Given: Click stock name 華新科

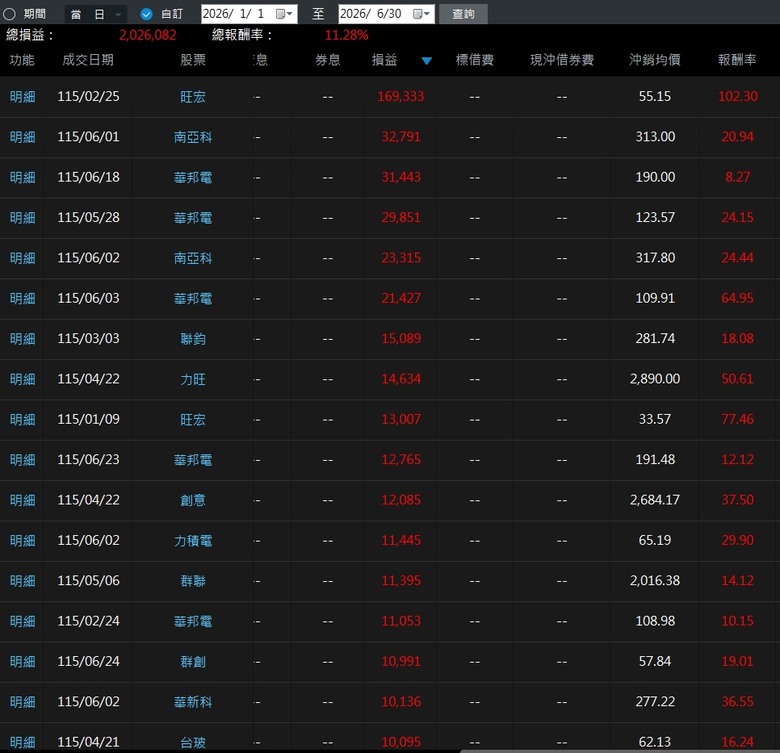Looking at the screenshot, I should (x=193, y=702).
